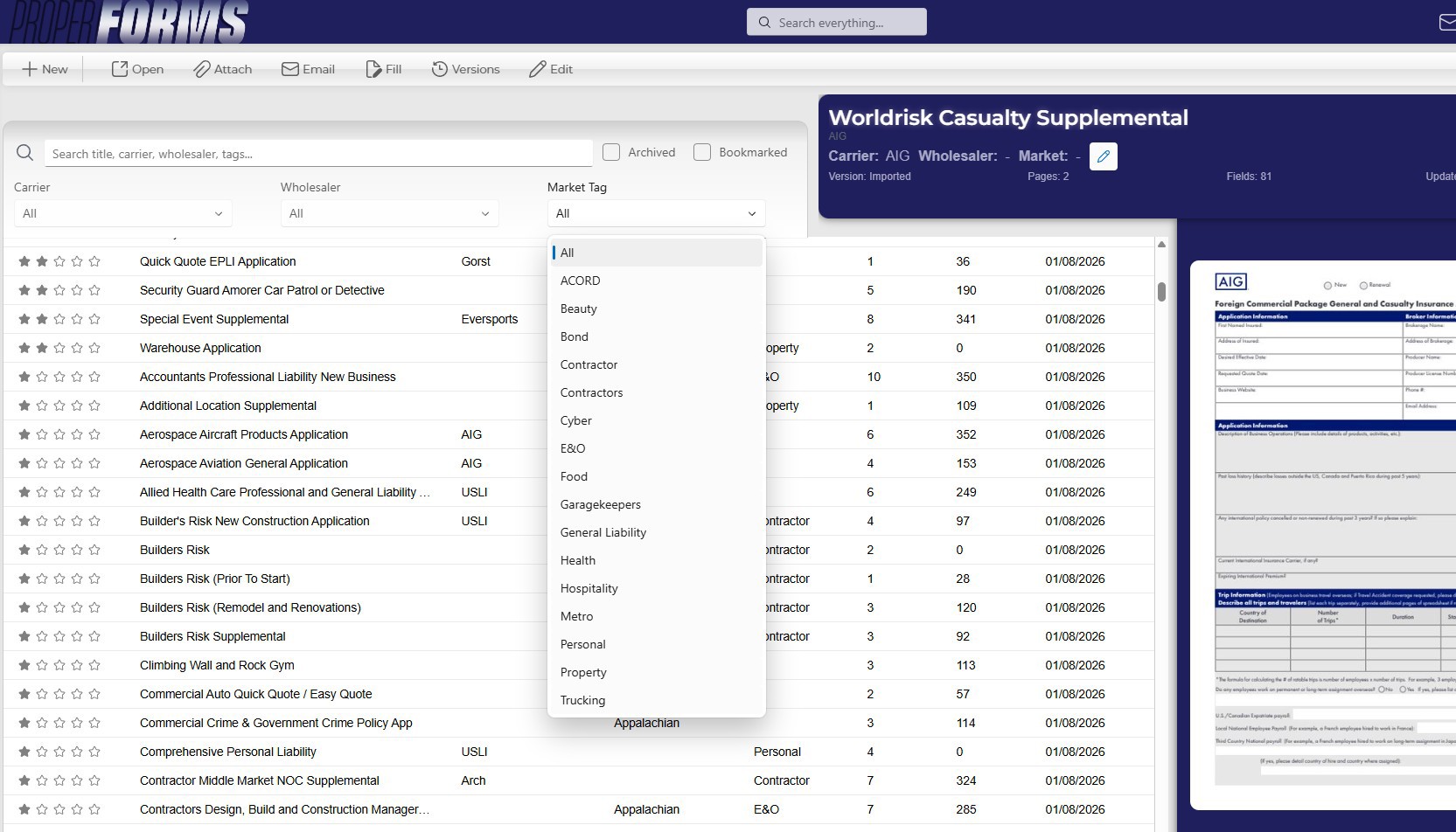Click the Fill form icon
1456x832 pixels.
point(373,69)
